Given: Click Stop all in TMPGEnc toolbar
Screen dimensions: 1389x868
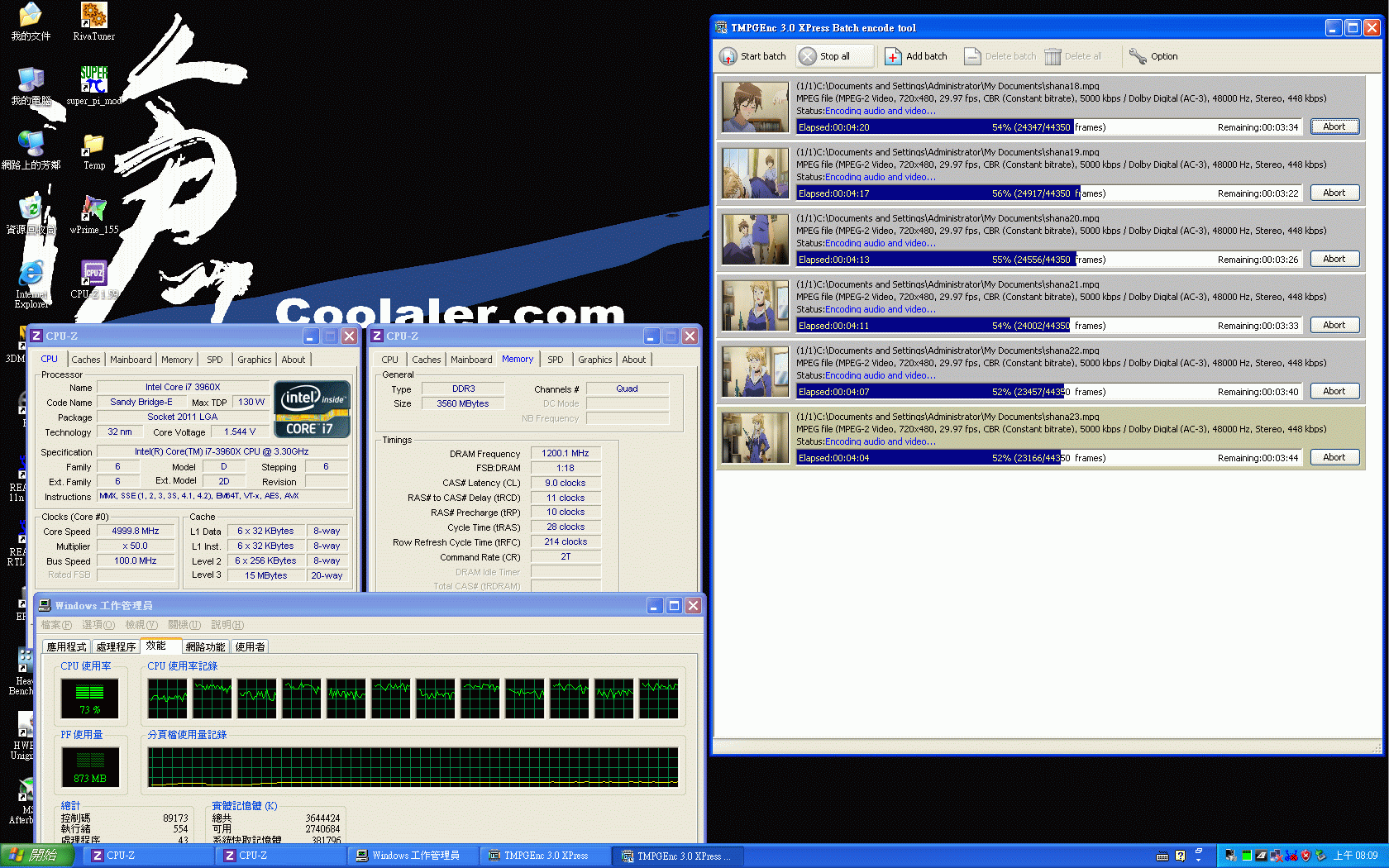Looking at the screenshot, I should point(835,56).
